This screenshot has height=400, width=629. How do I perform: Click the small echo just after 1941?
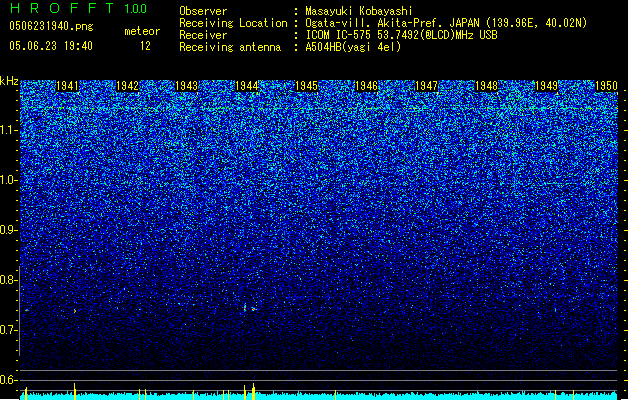(75, 311)
